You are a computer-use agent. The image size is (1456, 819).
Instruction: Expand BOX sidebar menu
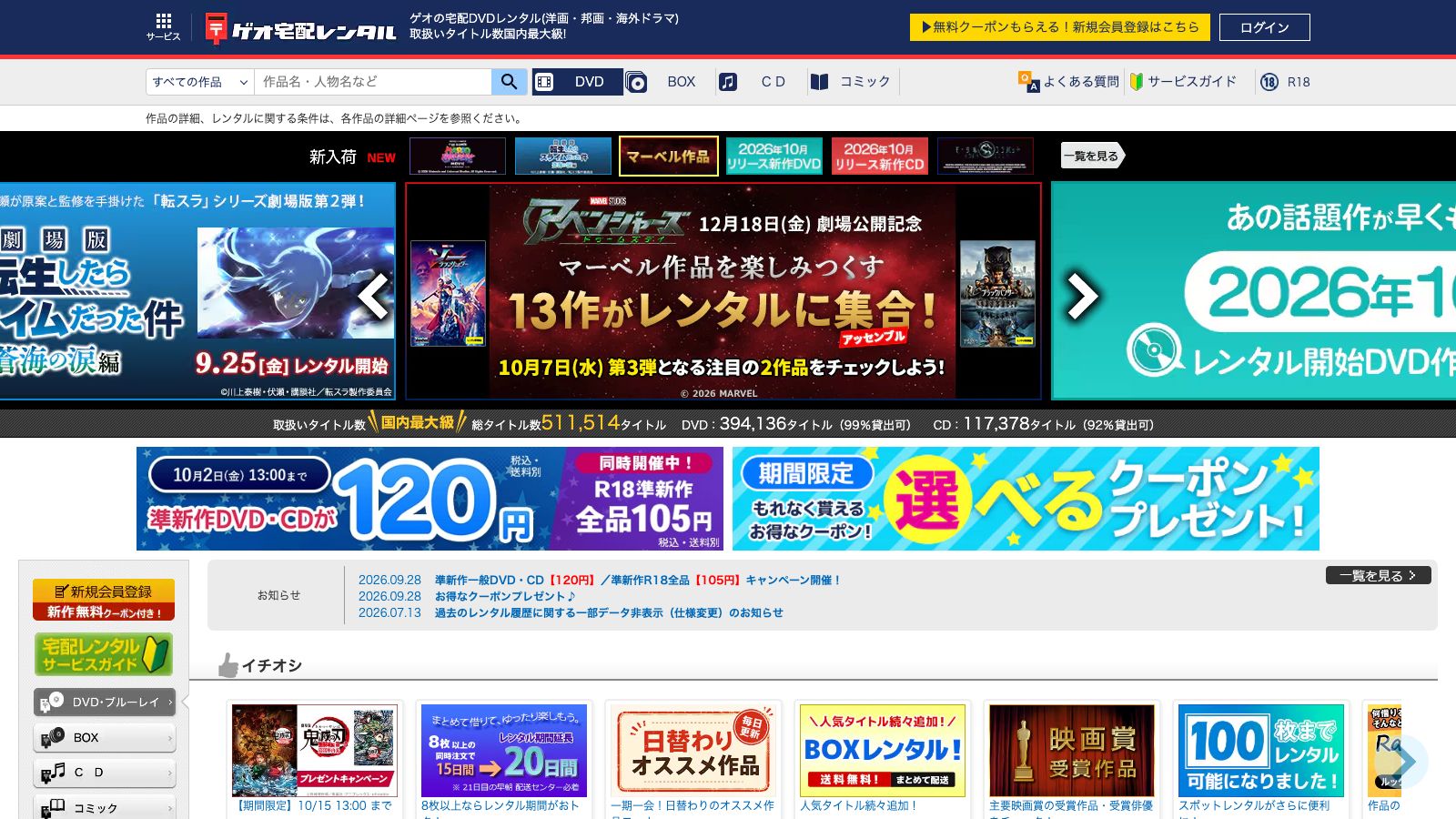105,737
